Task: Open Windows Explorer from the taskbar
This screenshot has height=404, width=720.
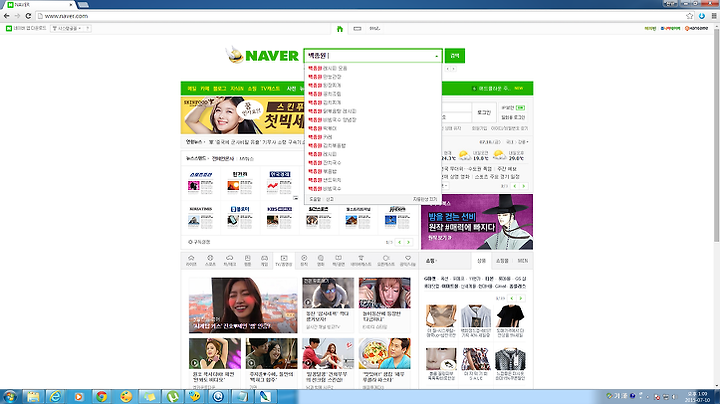Action: (x=32, y=396)
